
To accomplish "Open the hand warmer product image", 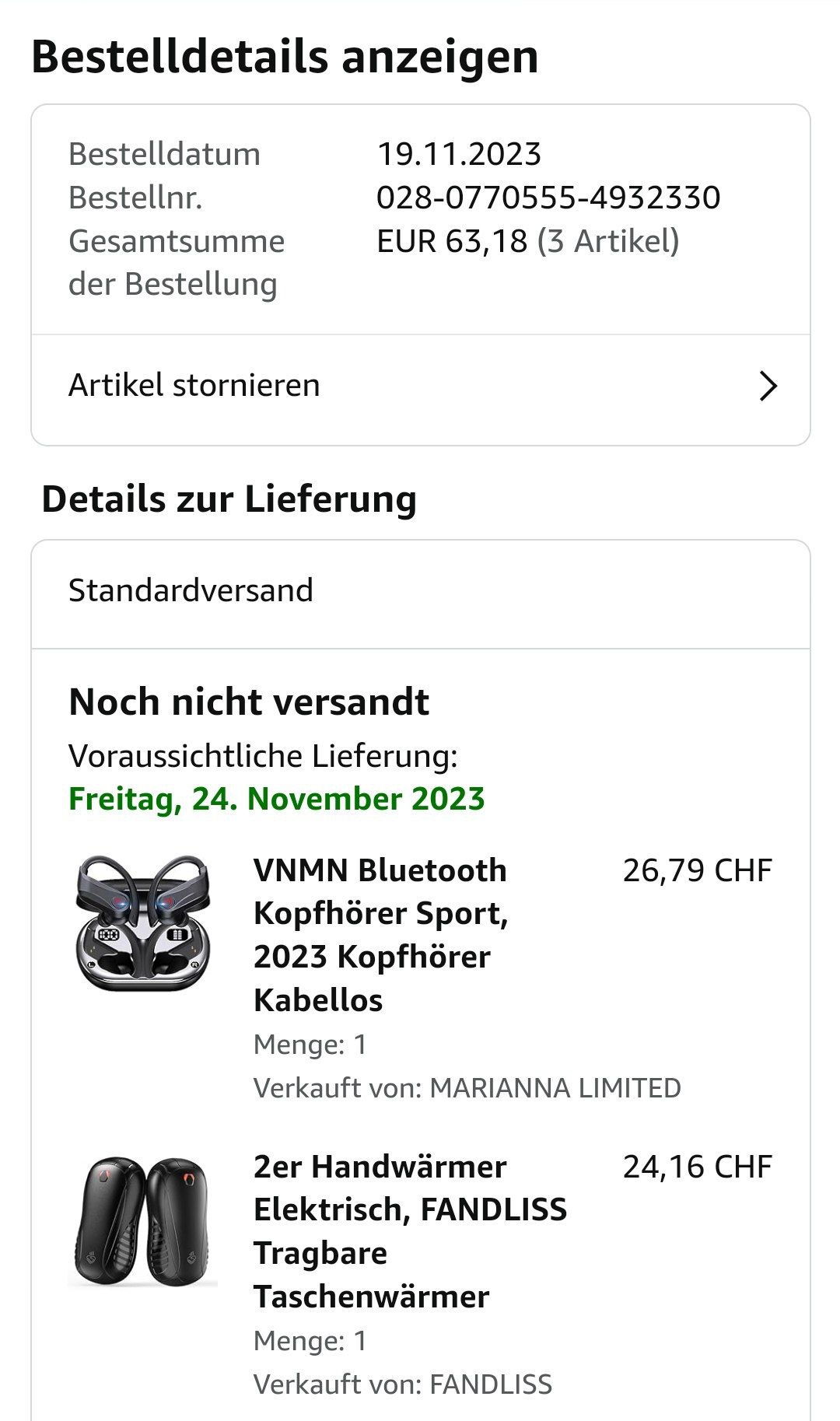I will (143, 1222).
